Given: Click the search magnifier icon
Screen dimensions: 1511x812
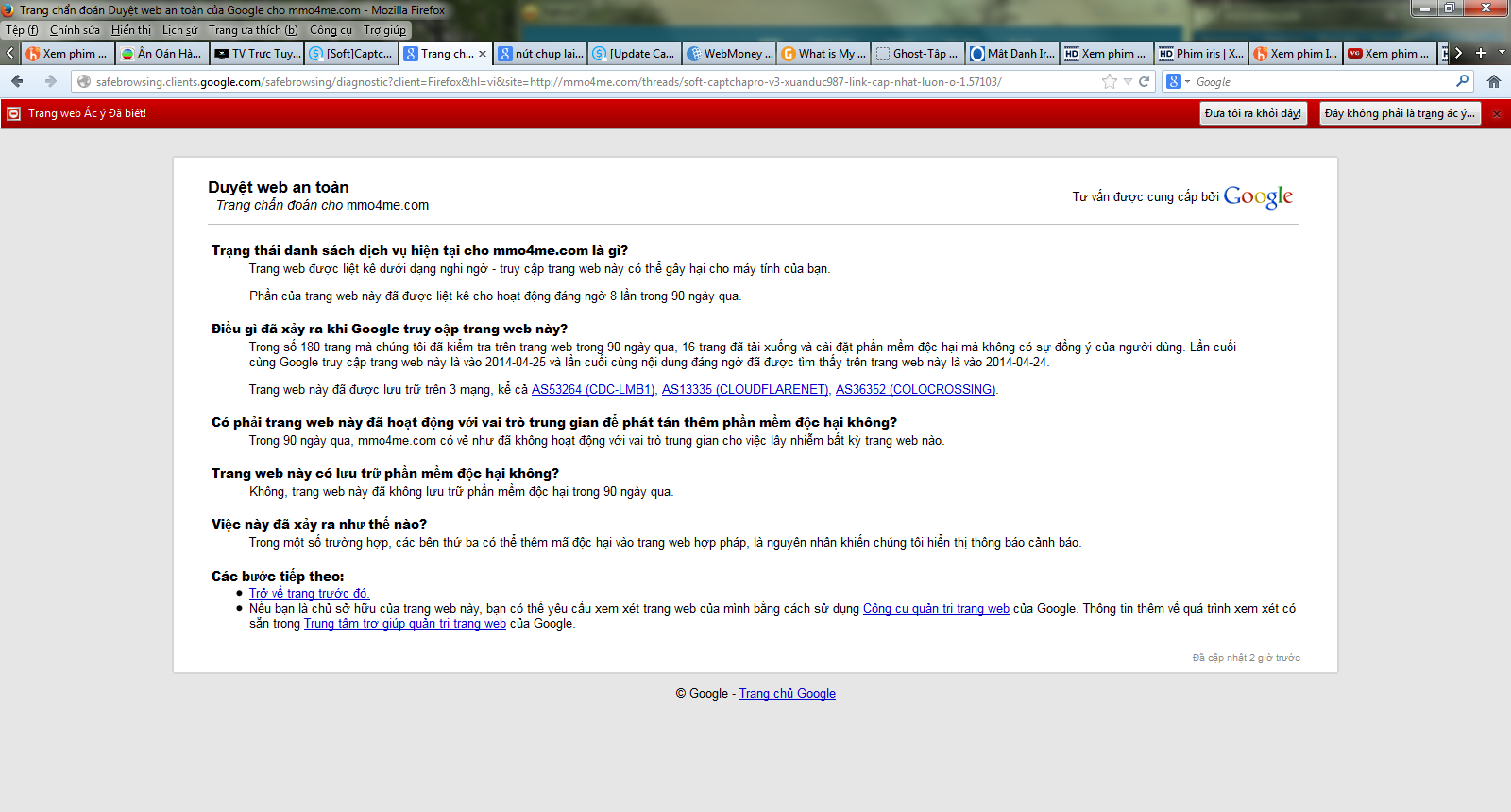Looking at the screenshot, I should point(1462,81).
